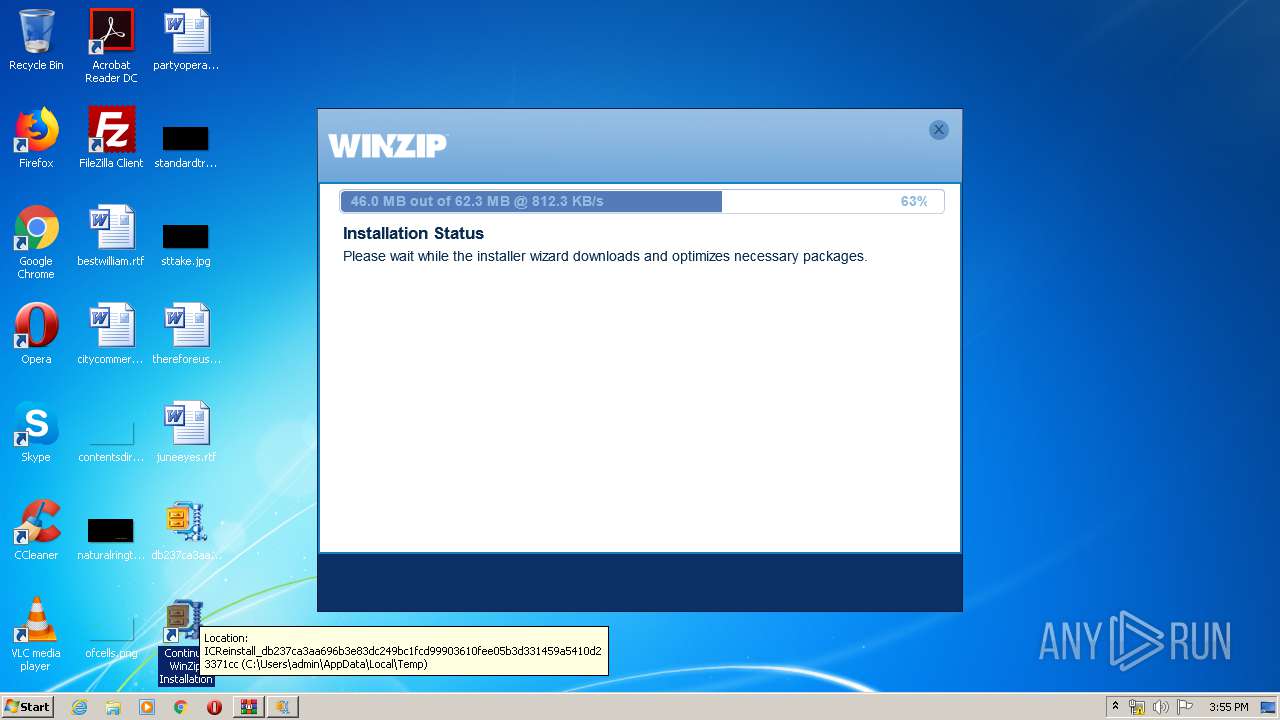Select the naturalringt file icon
The image size is (1280, 720).
(111, 538)
